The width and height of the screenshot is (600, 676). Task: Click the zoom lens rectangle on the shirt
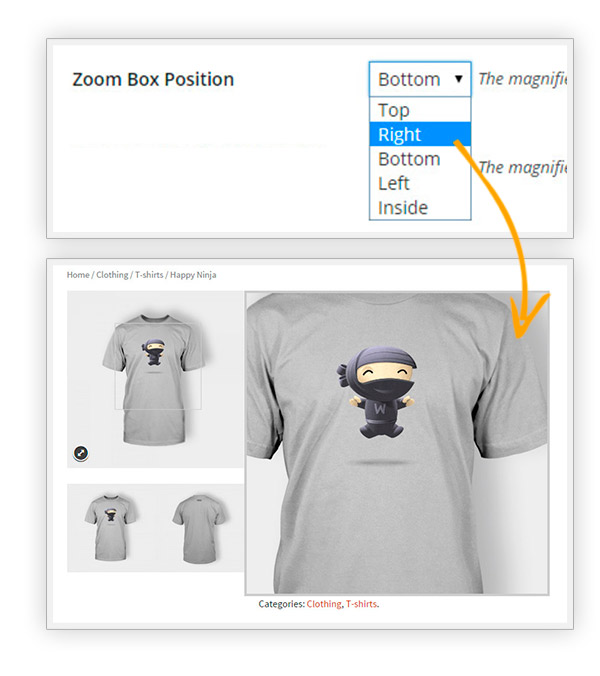[158, 366]
